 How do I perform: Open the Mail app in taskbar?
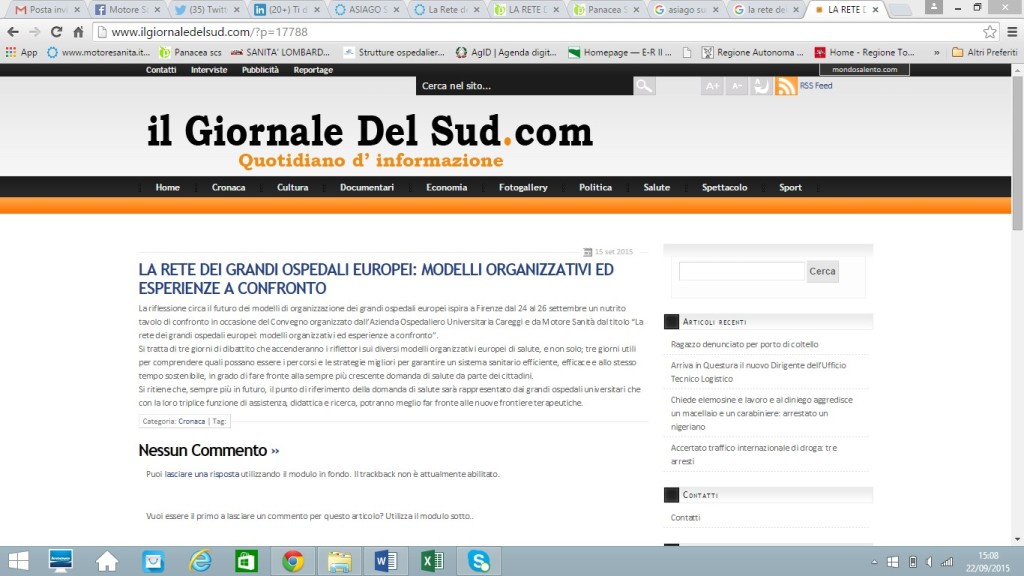[153, 561]
